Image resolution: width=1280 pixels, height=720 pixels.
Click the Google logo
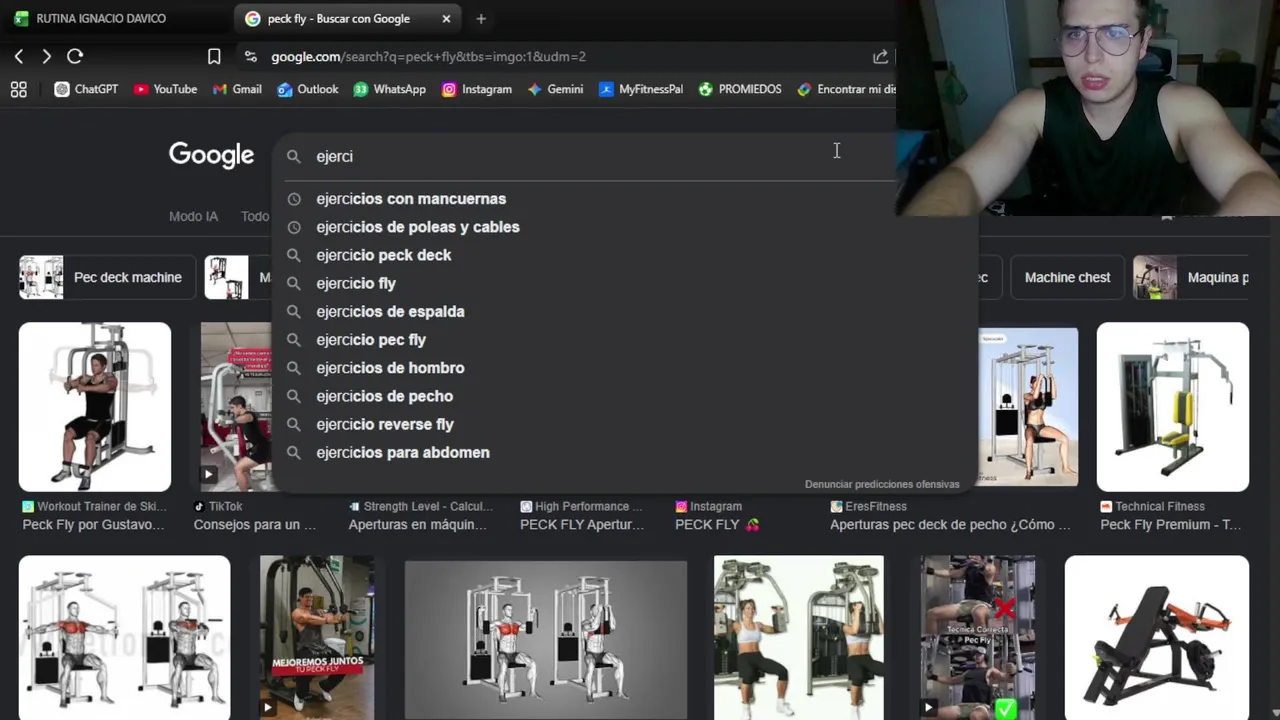point(211,155)
